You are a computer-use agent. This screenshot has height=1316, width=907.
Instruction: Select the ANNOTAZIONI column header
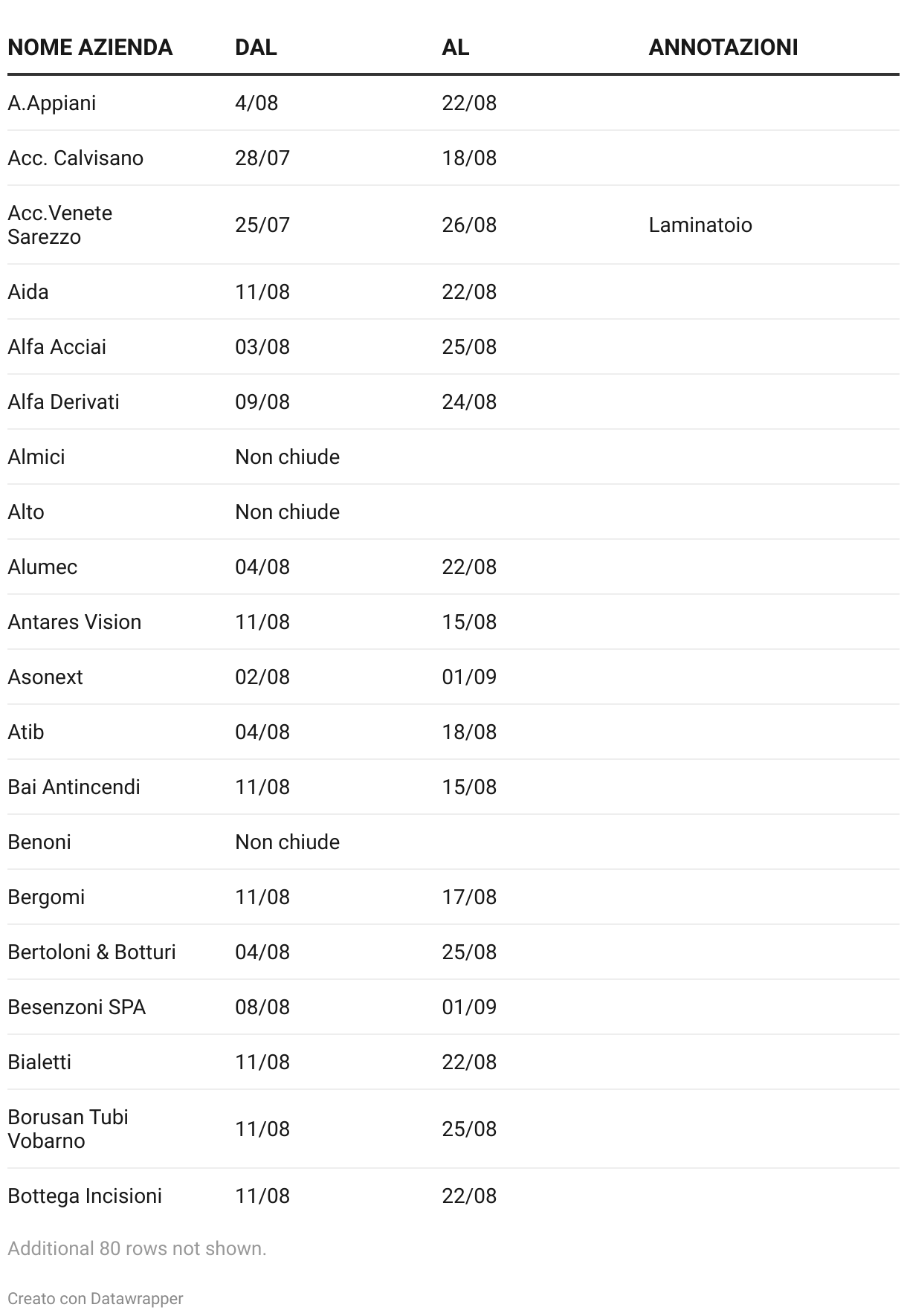tap(723, 48)
